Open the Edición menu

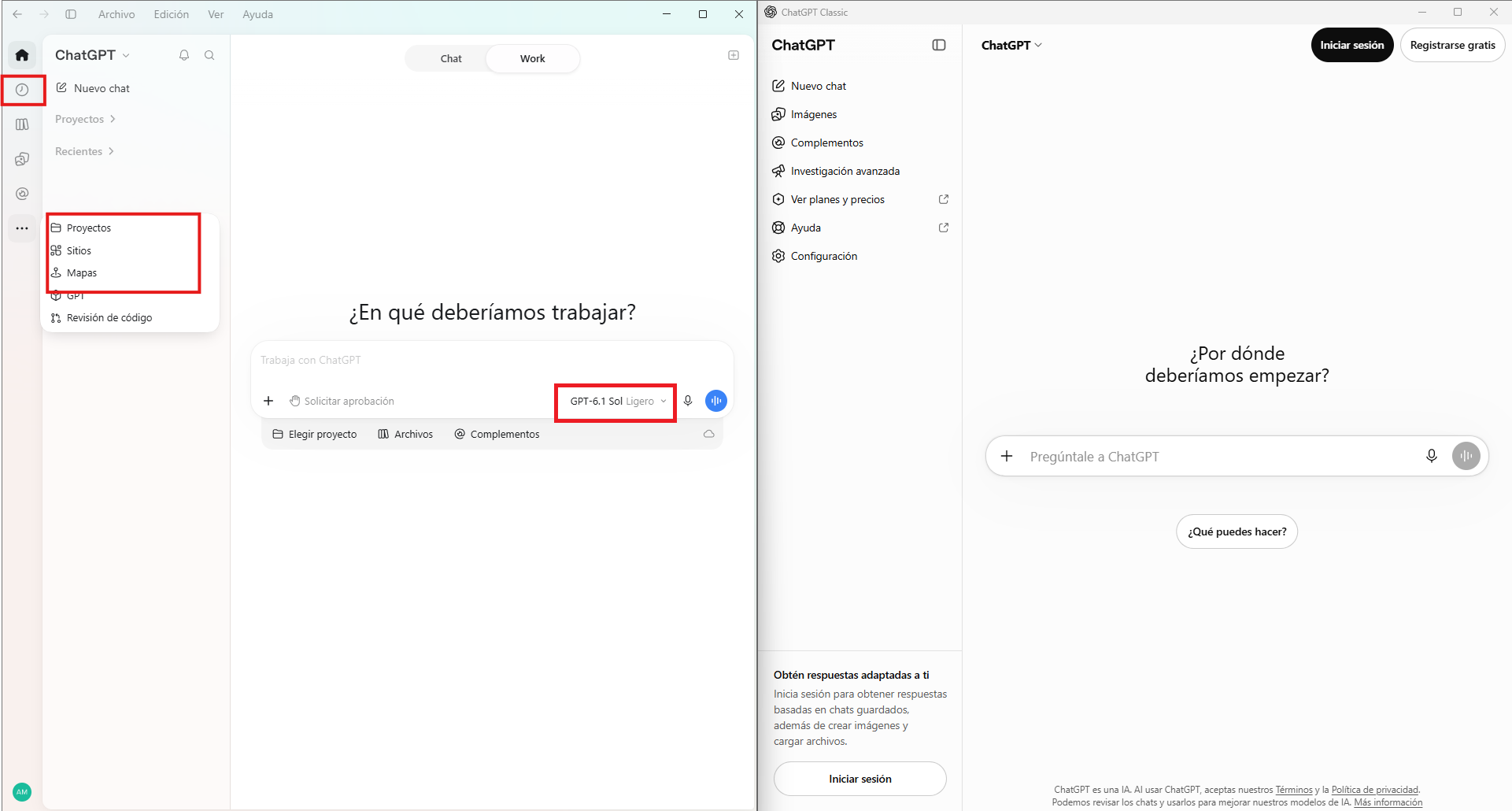[172, 14]
